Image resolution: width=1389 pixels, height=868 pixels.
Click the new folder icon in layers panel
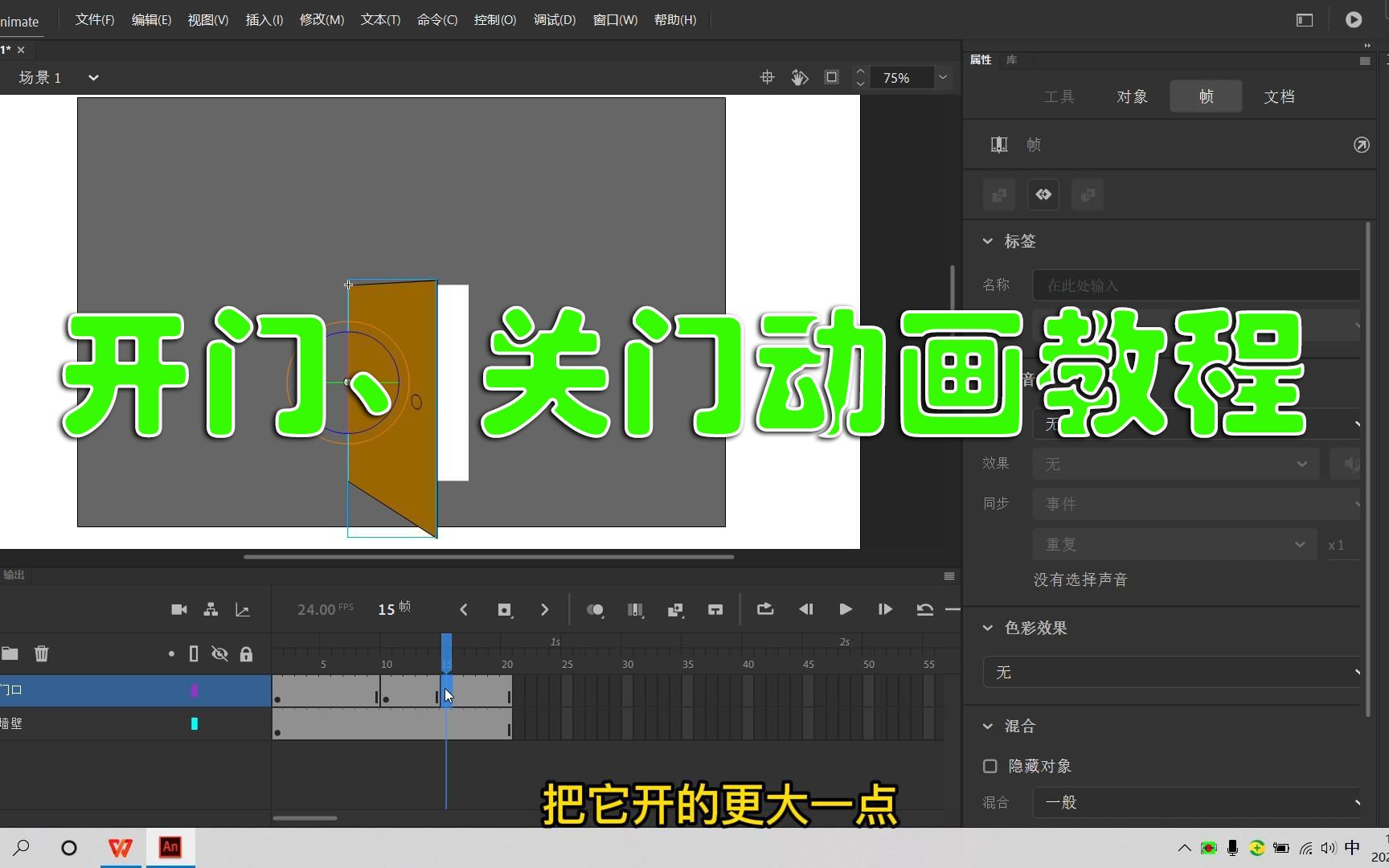(10, 653)
